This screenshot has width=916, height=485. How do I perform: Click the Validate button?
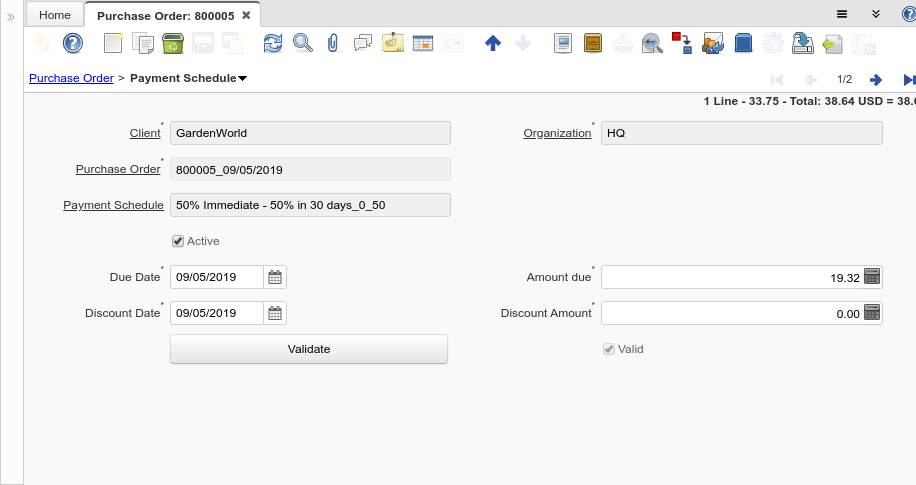(x=309, y=349)
